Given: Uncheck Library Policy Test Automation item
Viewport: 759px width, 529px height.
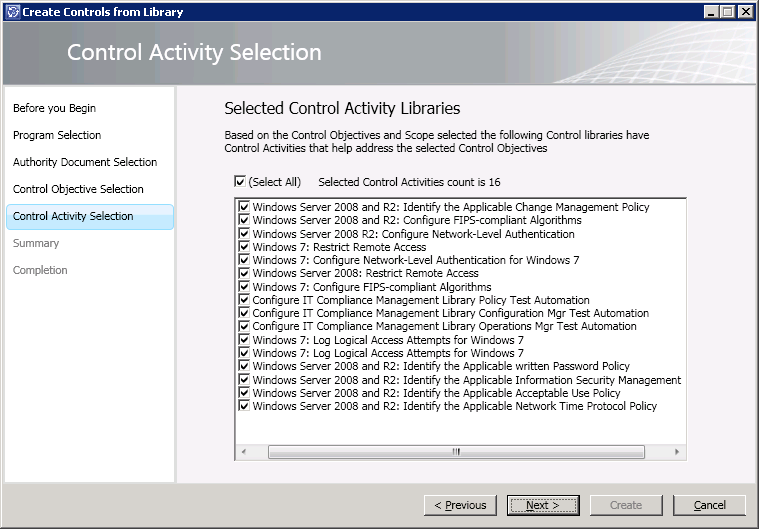Looking at the screenshot, I should tap(244, 300).
